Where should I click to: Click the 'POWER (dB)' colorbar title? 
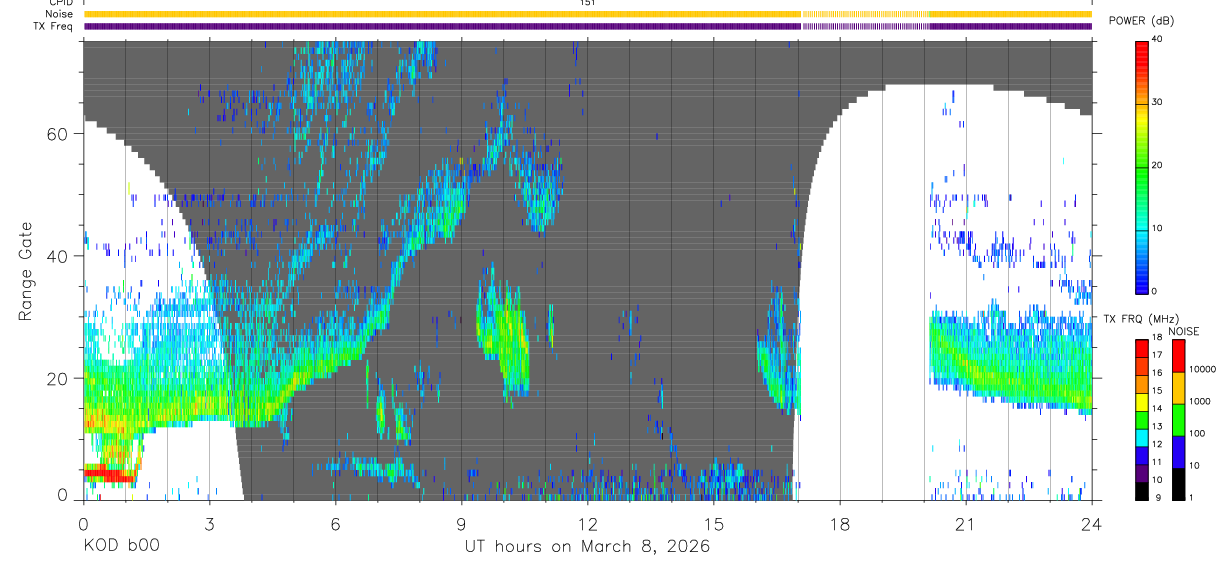(1141, 22)
